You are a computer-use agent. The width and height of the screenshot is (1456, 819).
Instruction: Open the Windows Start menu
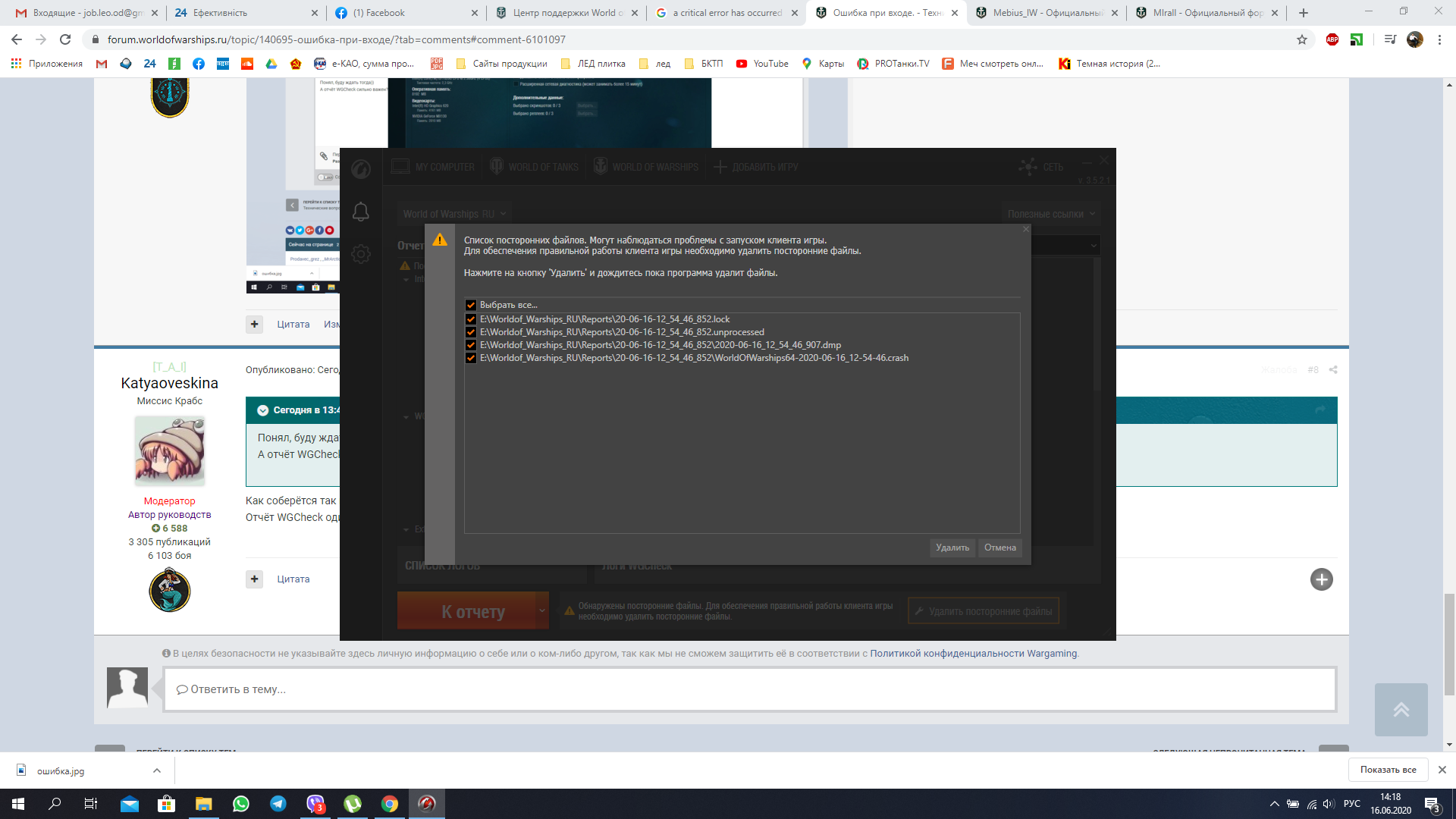[18, 804]
